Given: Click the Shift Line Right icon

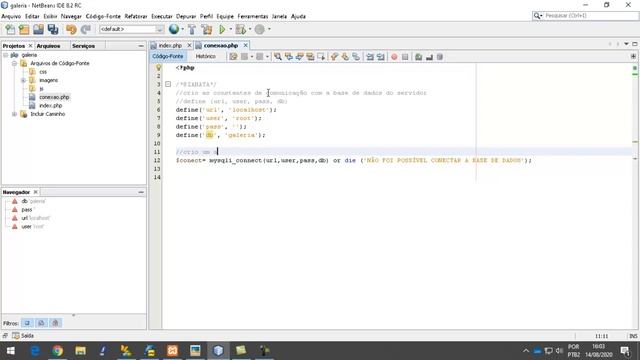Looking at the screenshot, I should pyautogui.click(x=381, y=57).
